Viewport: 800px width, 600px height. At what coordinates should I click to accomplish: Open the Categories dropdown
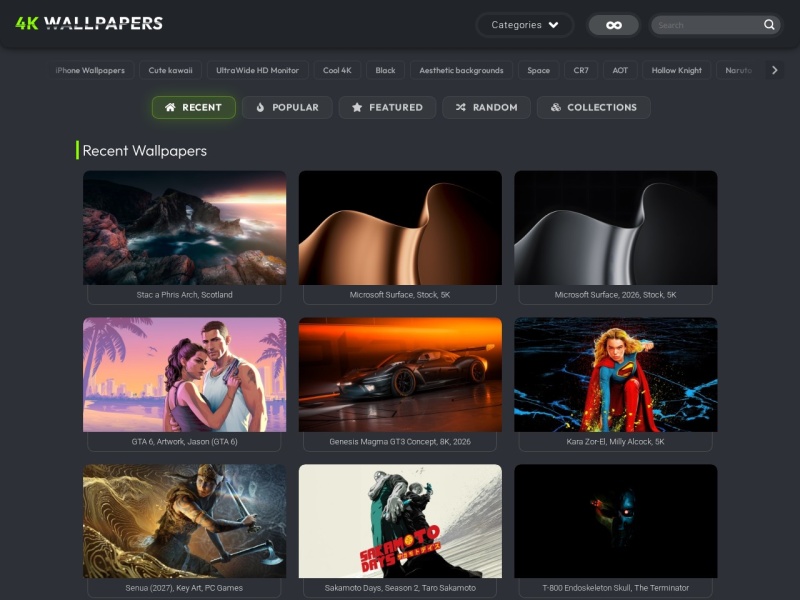point(524,25)
